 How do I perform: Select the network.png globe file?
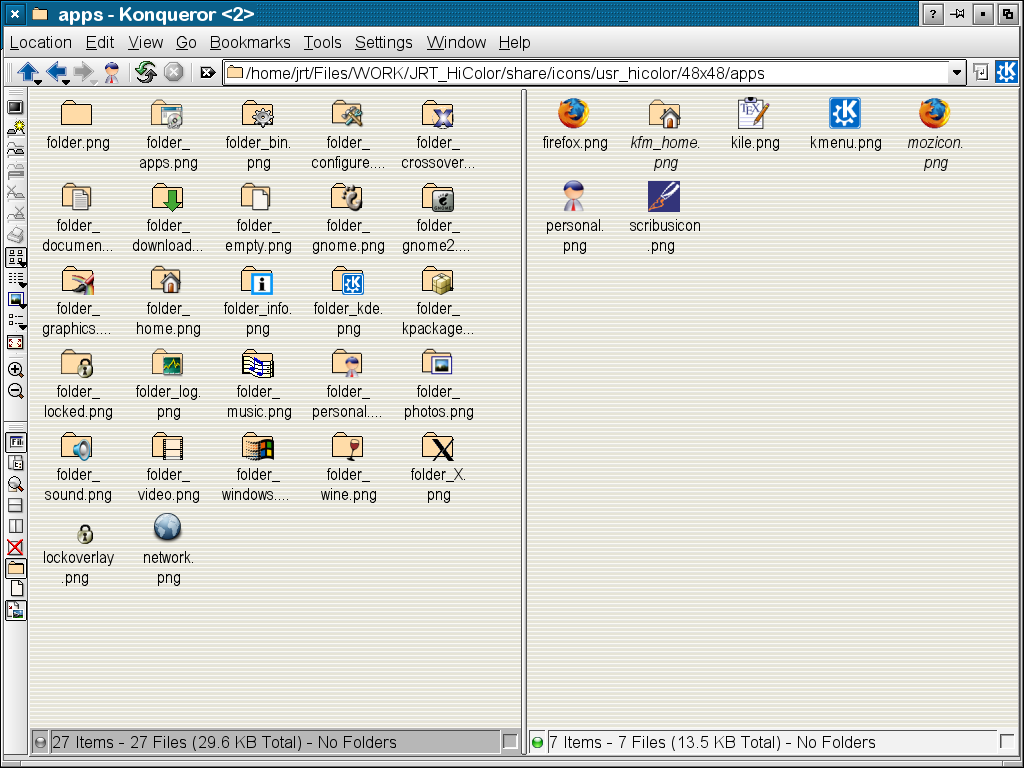pos(168,549)
